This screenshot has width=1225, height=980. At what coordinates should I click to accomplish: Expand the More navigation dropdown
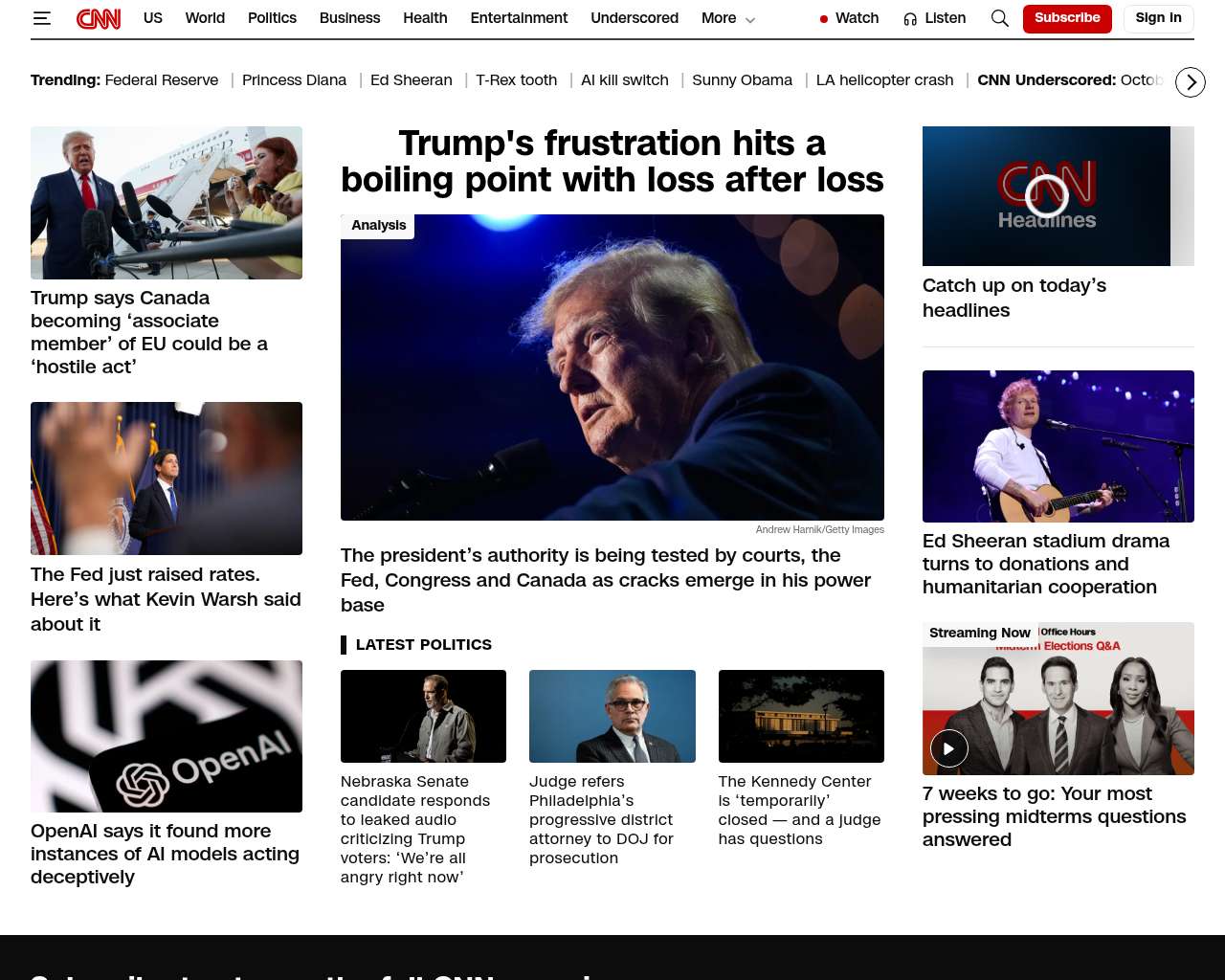pos(728,18)
